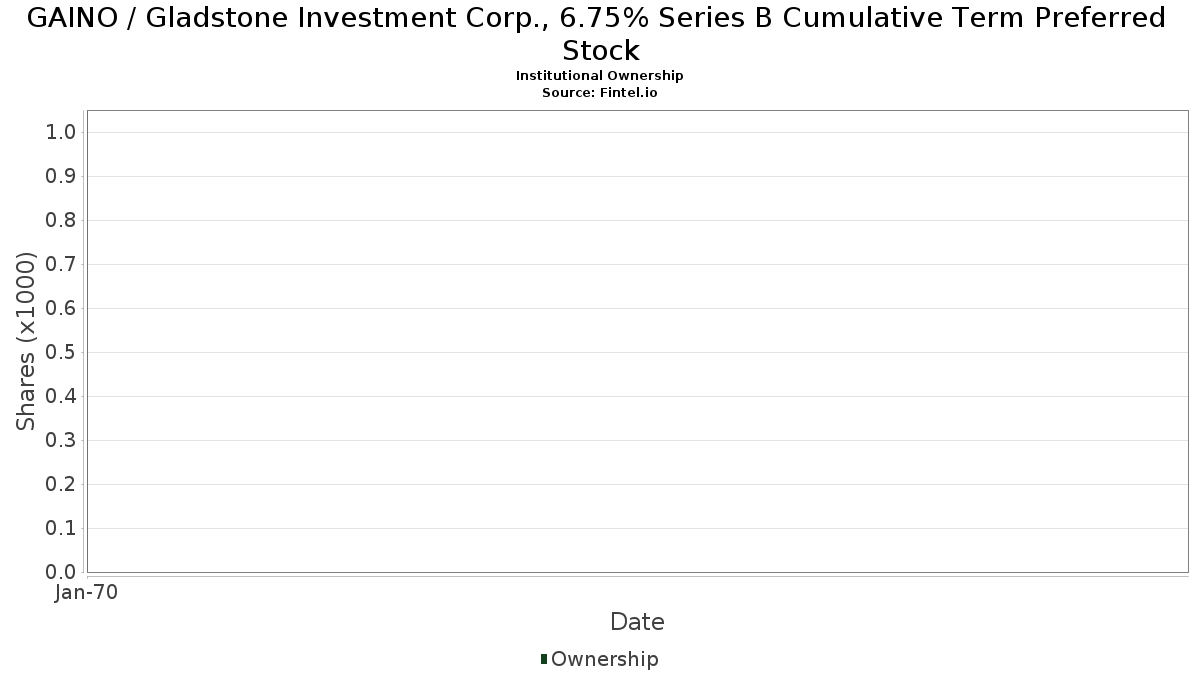Select the 0.2 y-axis tick label

(61, 485)
